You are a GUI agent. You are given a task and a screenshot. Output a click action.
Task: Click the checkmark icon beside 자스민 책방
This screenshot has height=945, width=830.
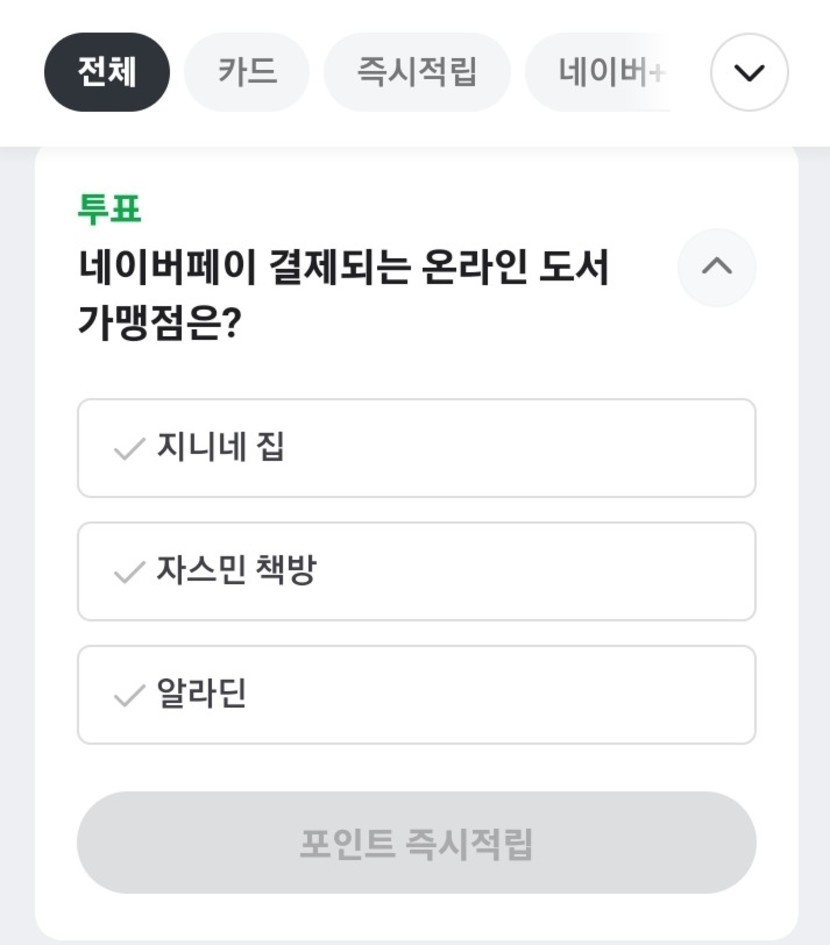129,573
